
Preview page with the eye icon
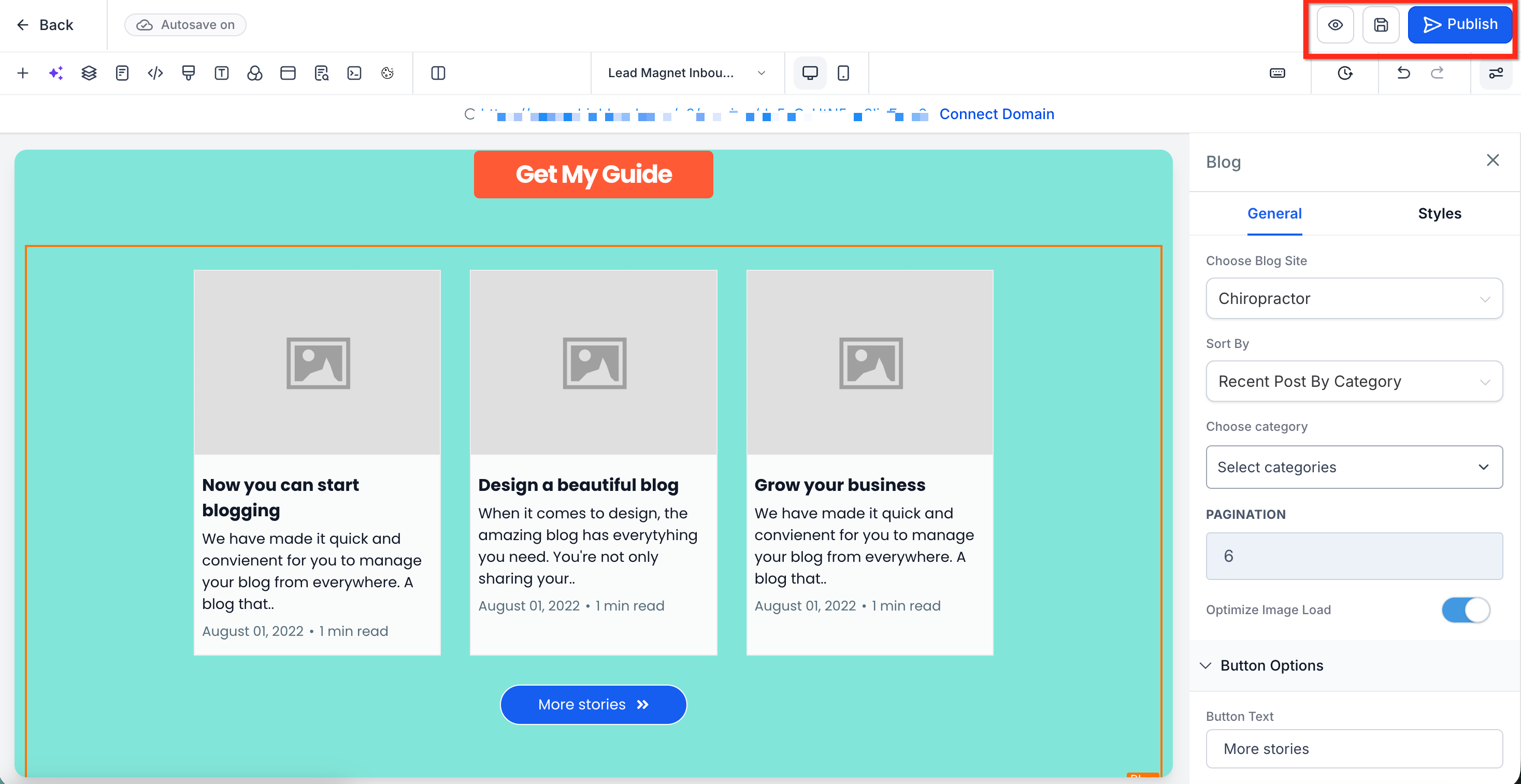pyautogui.click(x=1335, y=25)
